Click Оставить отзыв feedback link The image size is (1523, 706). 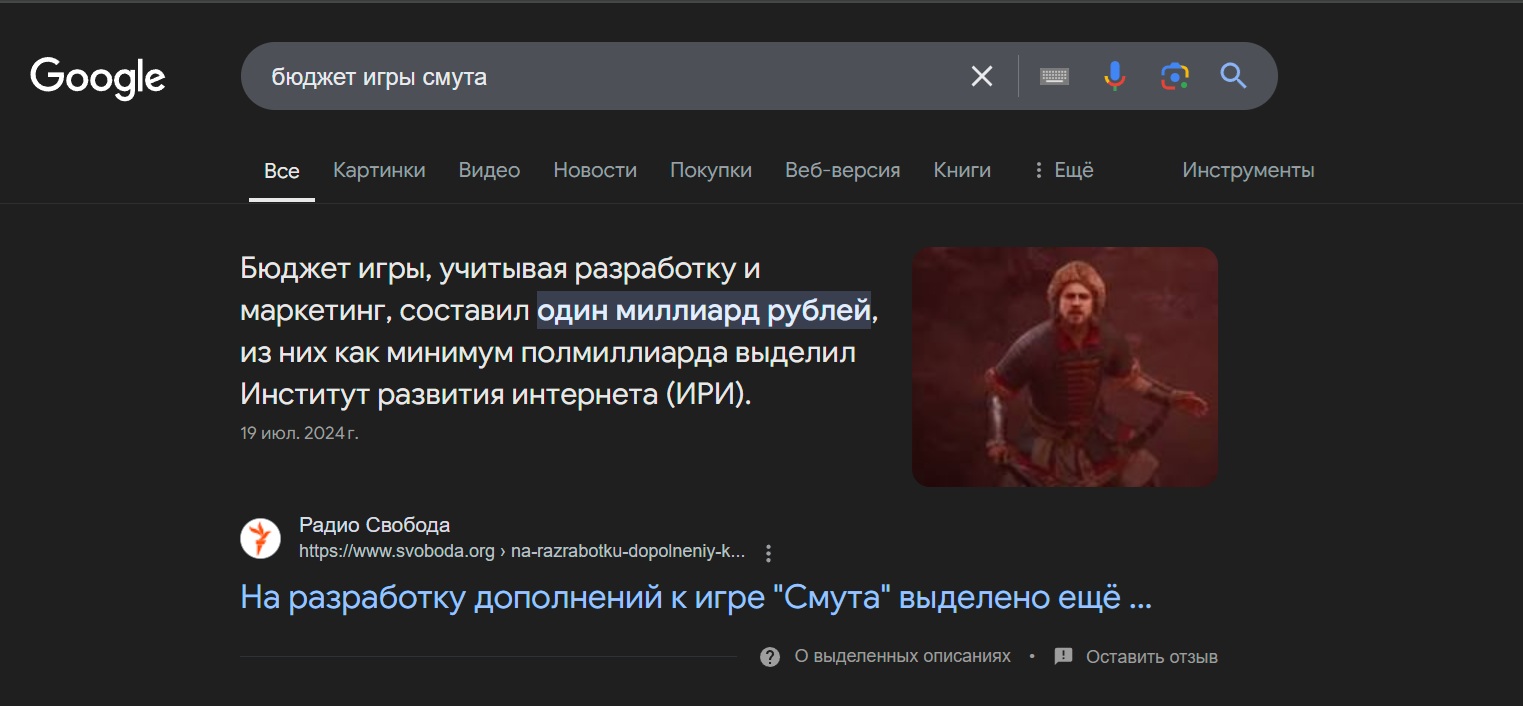[1152, 657]
